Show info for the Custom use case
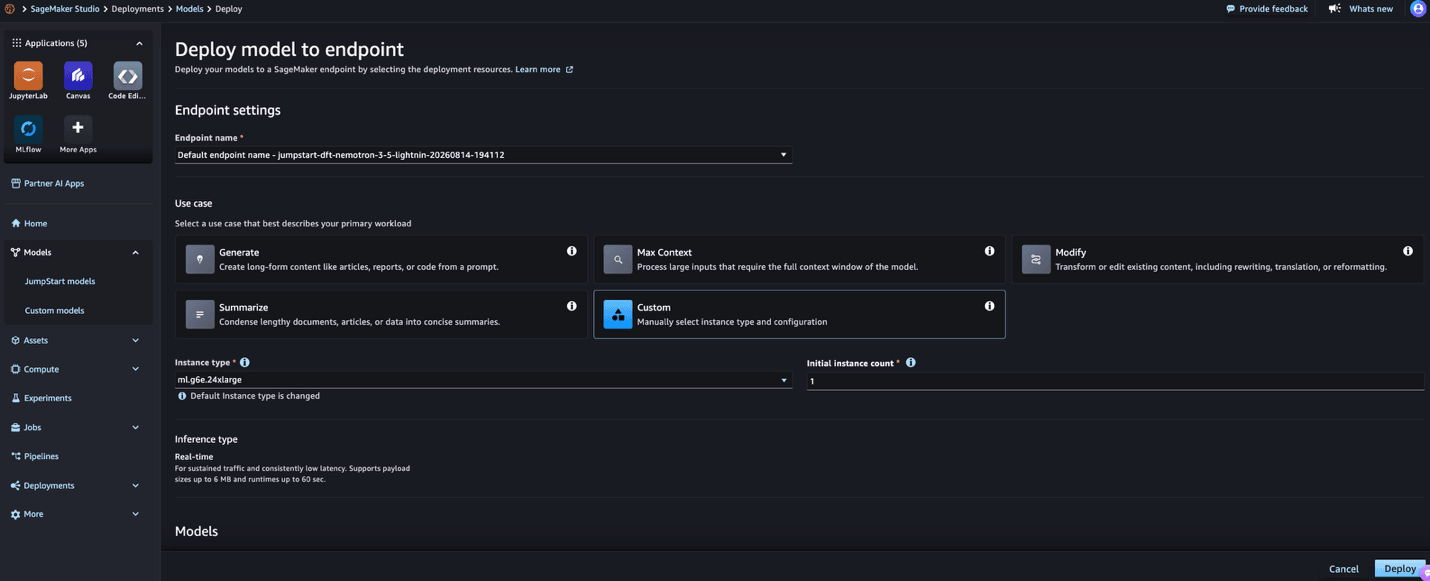Screen dimensions: 1430x581 990,306
